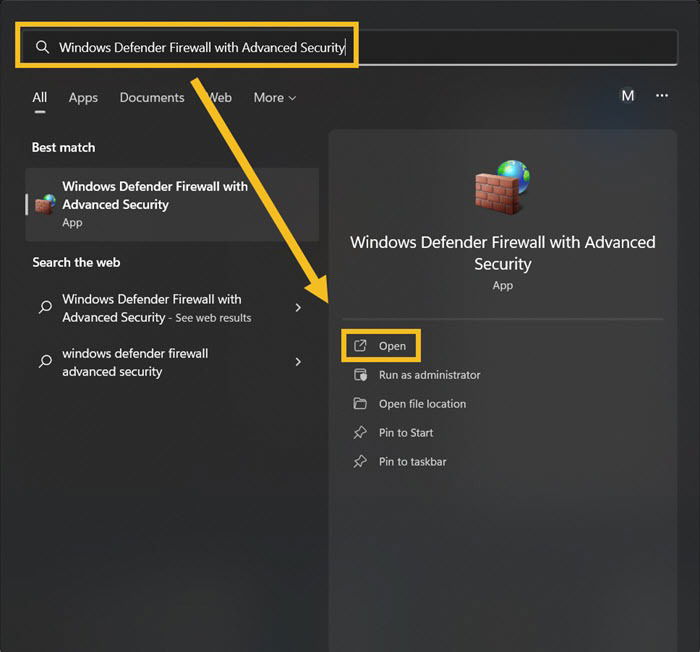Viewport: 700px width, 652px height.
Task: Switch to the Web tab
Action: (x=220, y=97)
